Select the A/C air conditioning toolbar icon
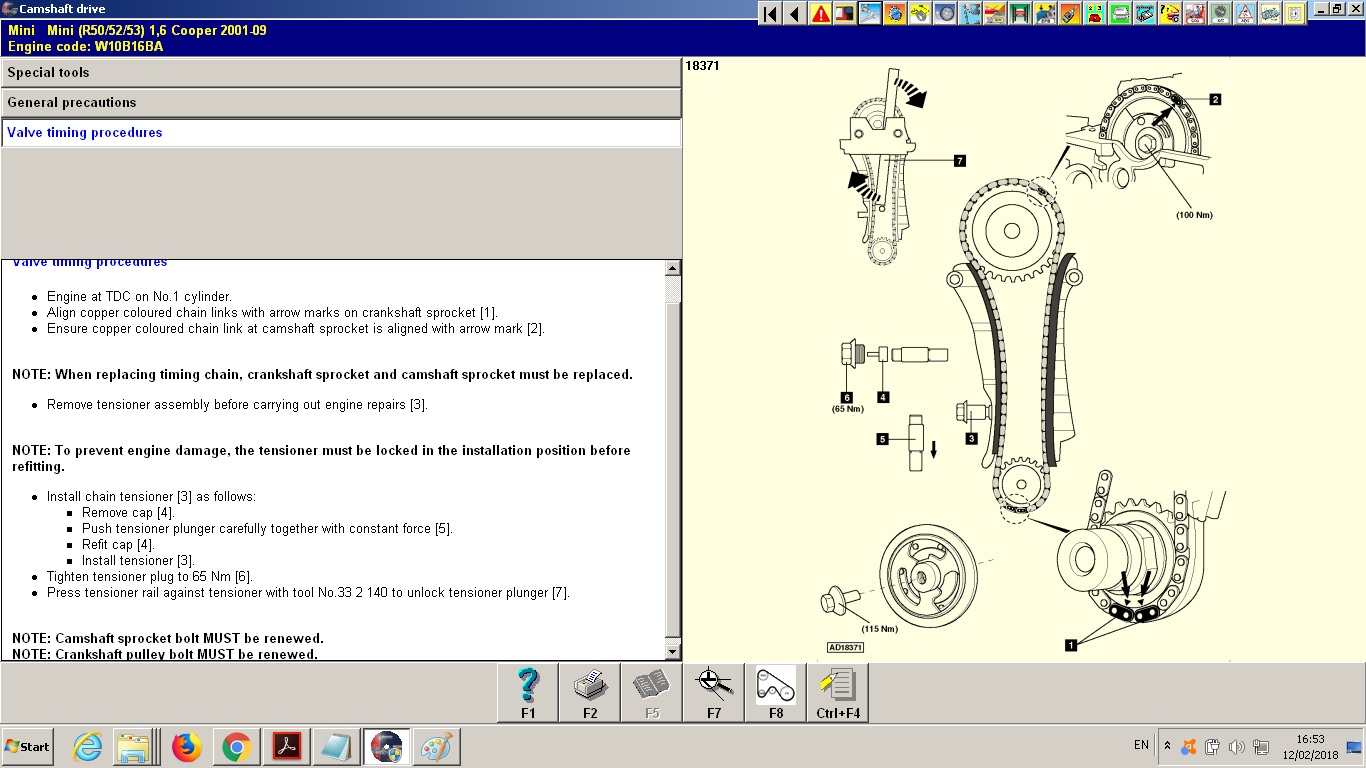 [x=1220, y=14]
